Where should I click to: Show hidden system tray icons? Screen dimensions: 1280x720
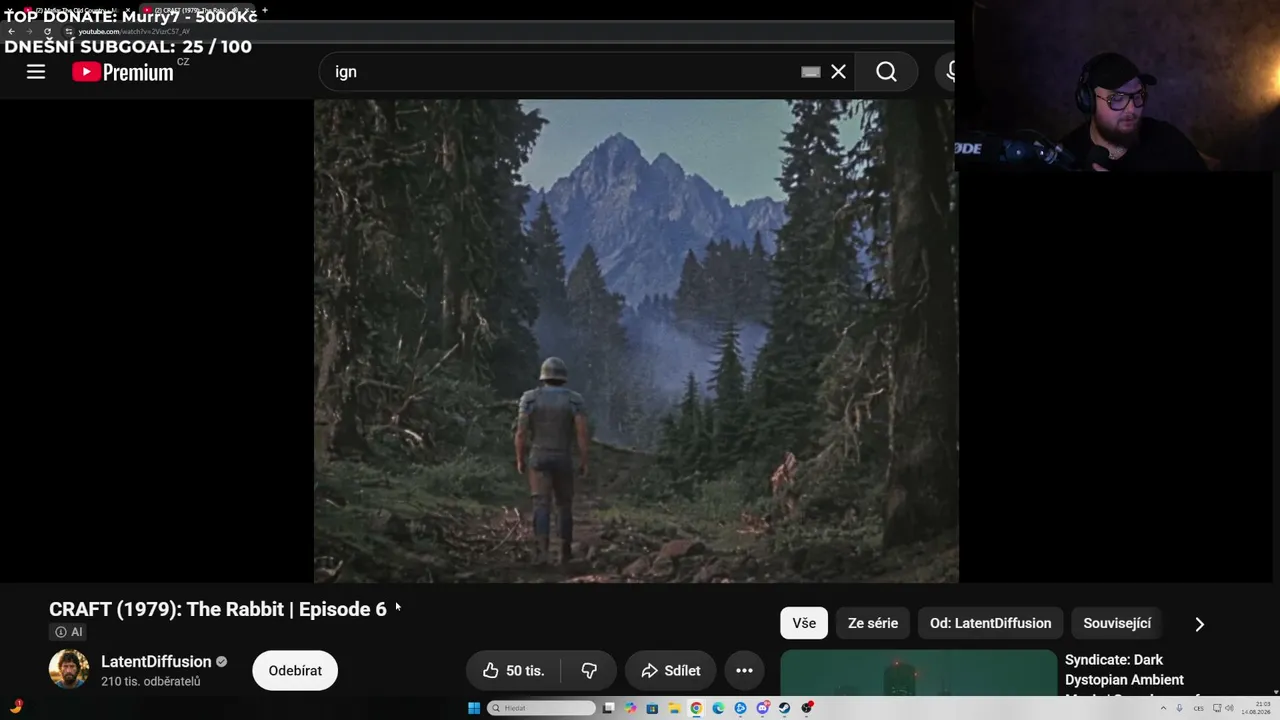pos(1163,708)
